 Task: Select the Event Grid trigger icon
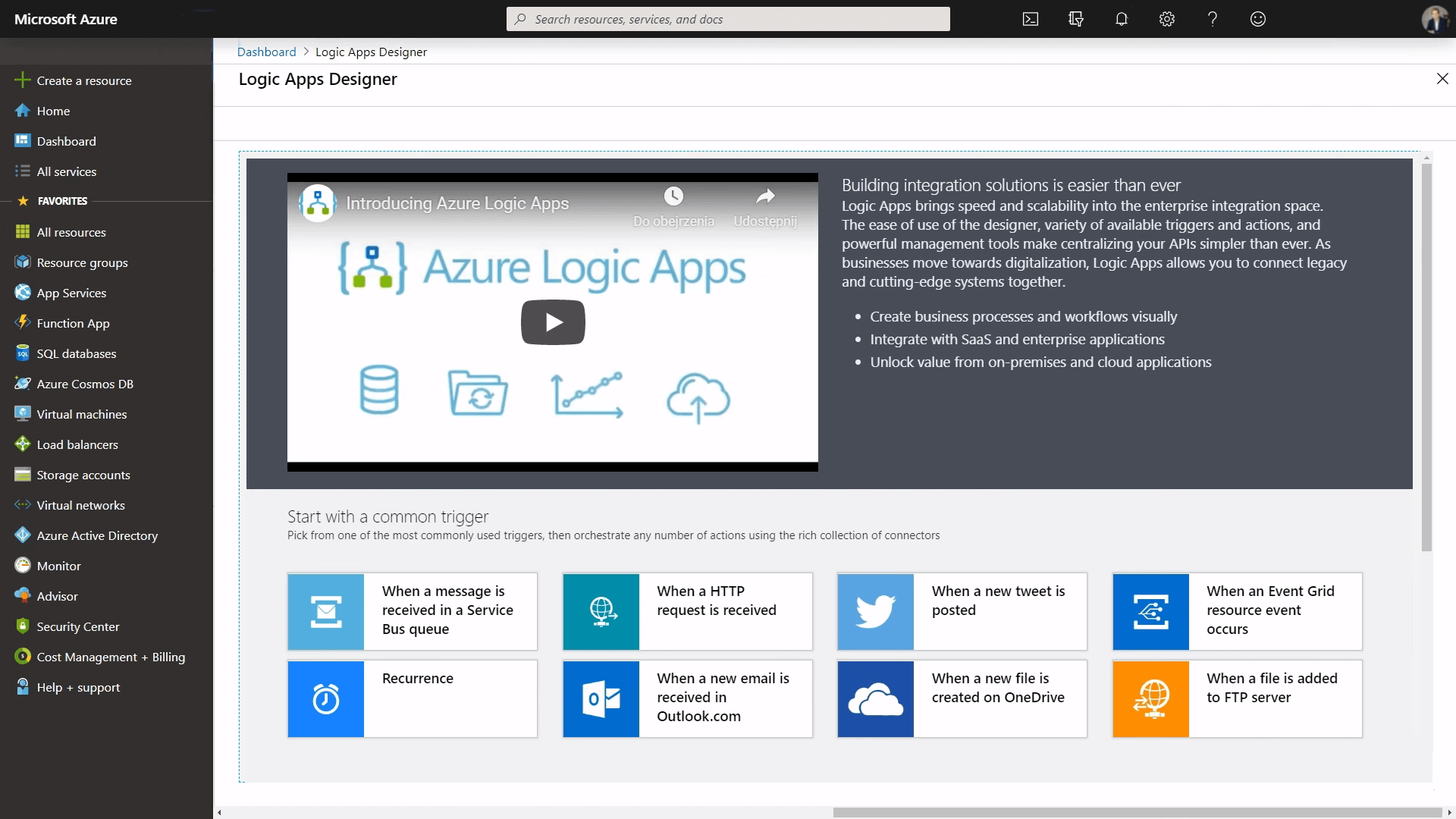(x=1151, y=611)
